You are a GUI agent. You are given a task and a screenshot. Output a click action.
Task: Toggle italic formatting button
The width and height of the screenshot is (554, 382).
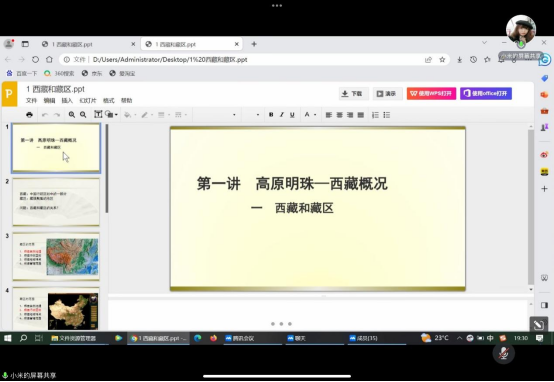coord(282,114)
